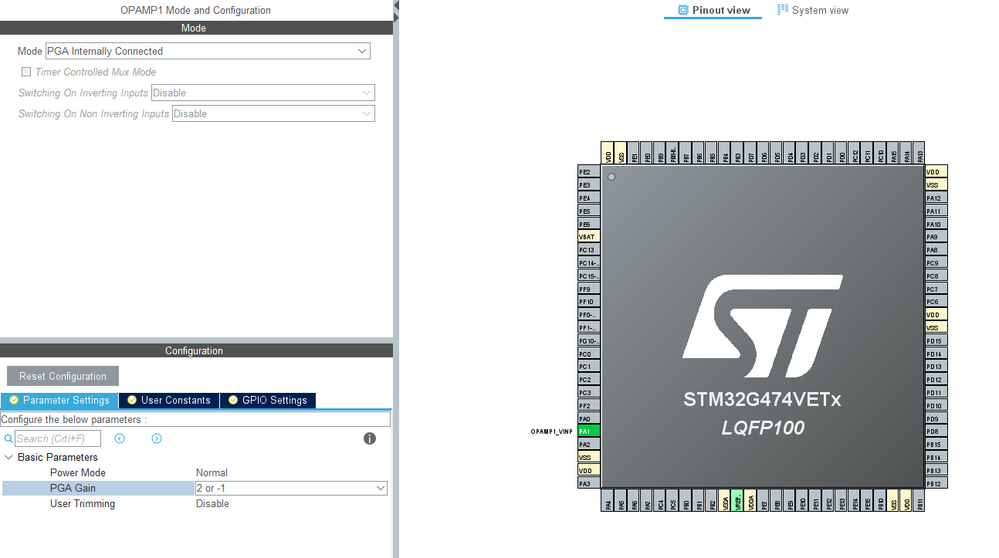999x558 pixels.
Task: Click the PA9 pin on right edge
Action: coord(936,237)
